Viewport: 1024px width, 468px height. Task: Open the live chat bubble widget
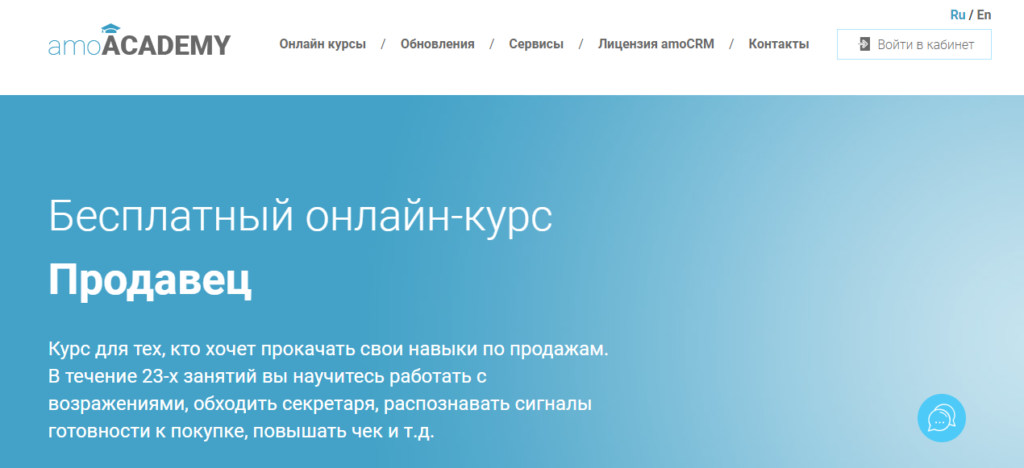pyautogui.click(x=942, y=418)
